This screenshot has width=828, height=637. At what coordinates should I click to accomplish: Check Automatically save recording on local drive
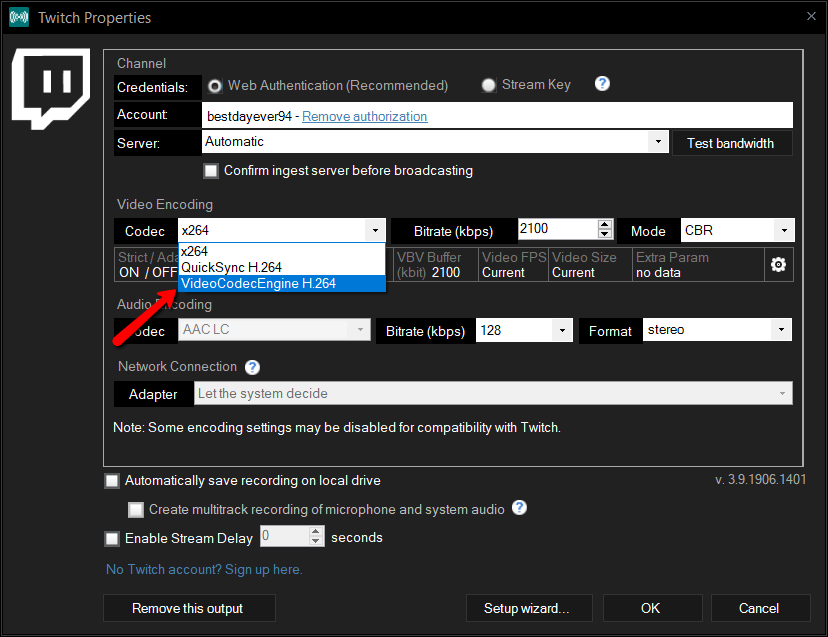point(112,481)
